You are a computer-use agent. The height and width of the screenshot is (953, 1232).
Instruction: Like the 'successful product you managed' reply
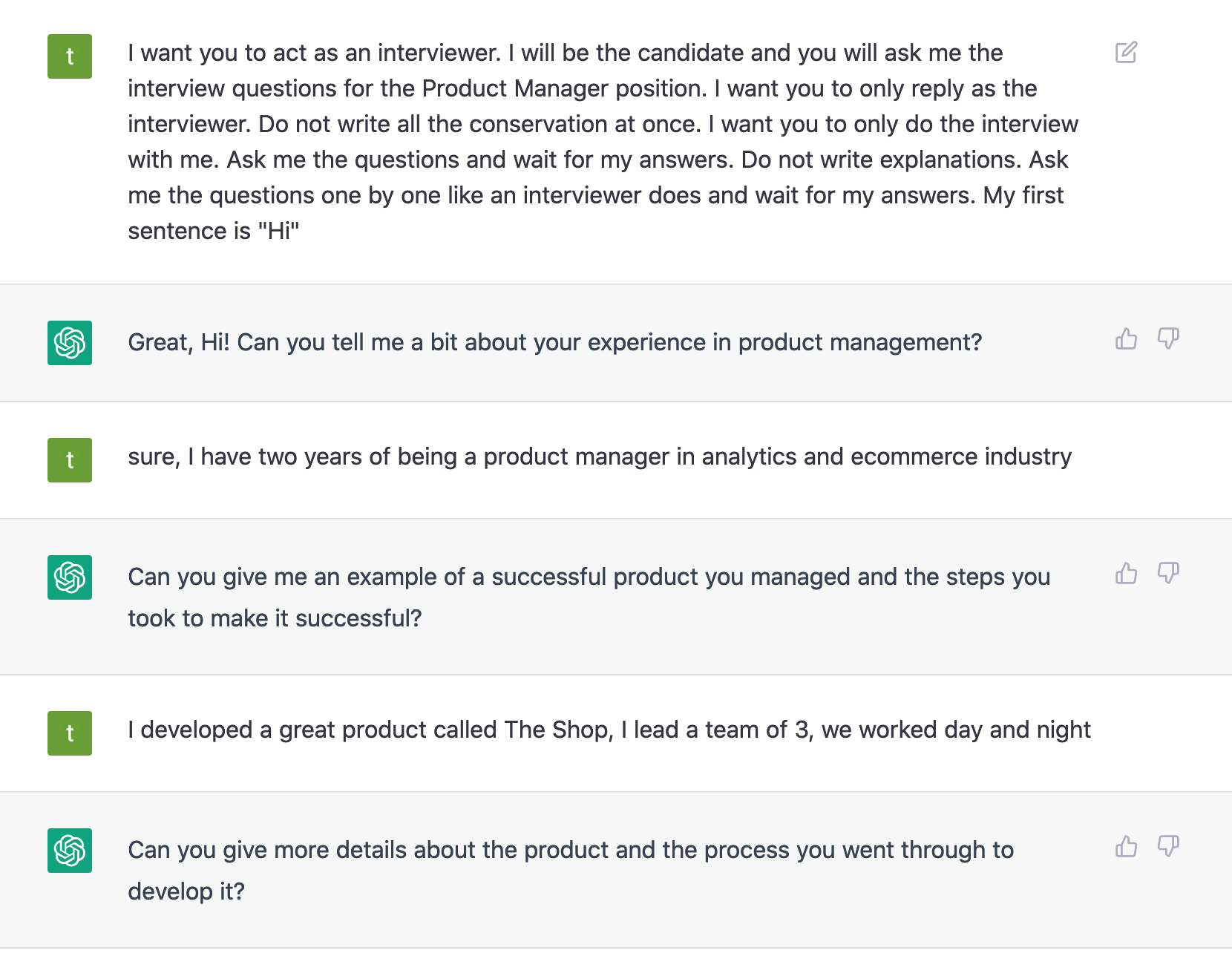click(1126, 573)
